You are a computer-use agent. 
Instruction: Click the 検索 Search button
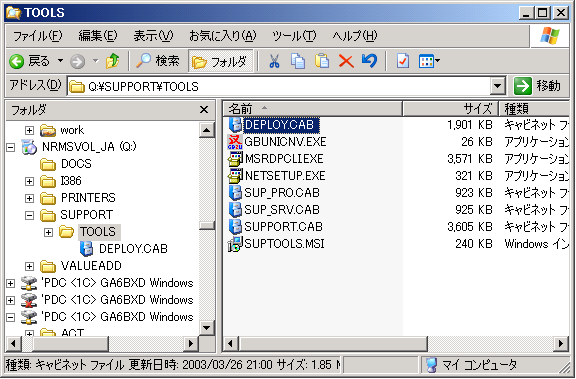click(158, 61)
